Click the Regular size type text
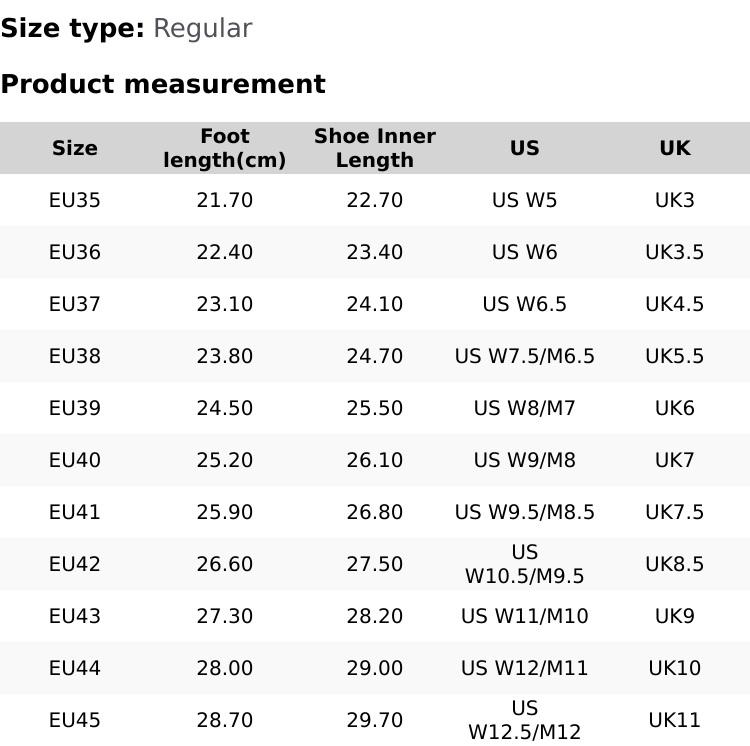This screenshot has width=750, height=746. 202,28
